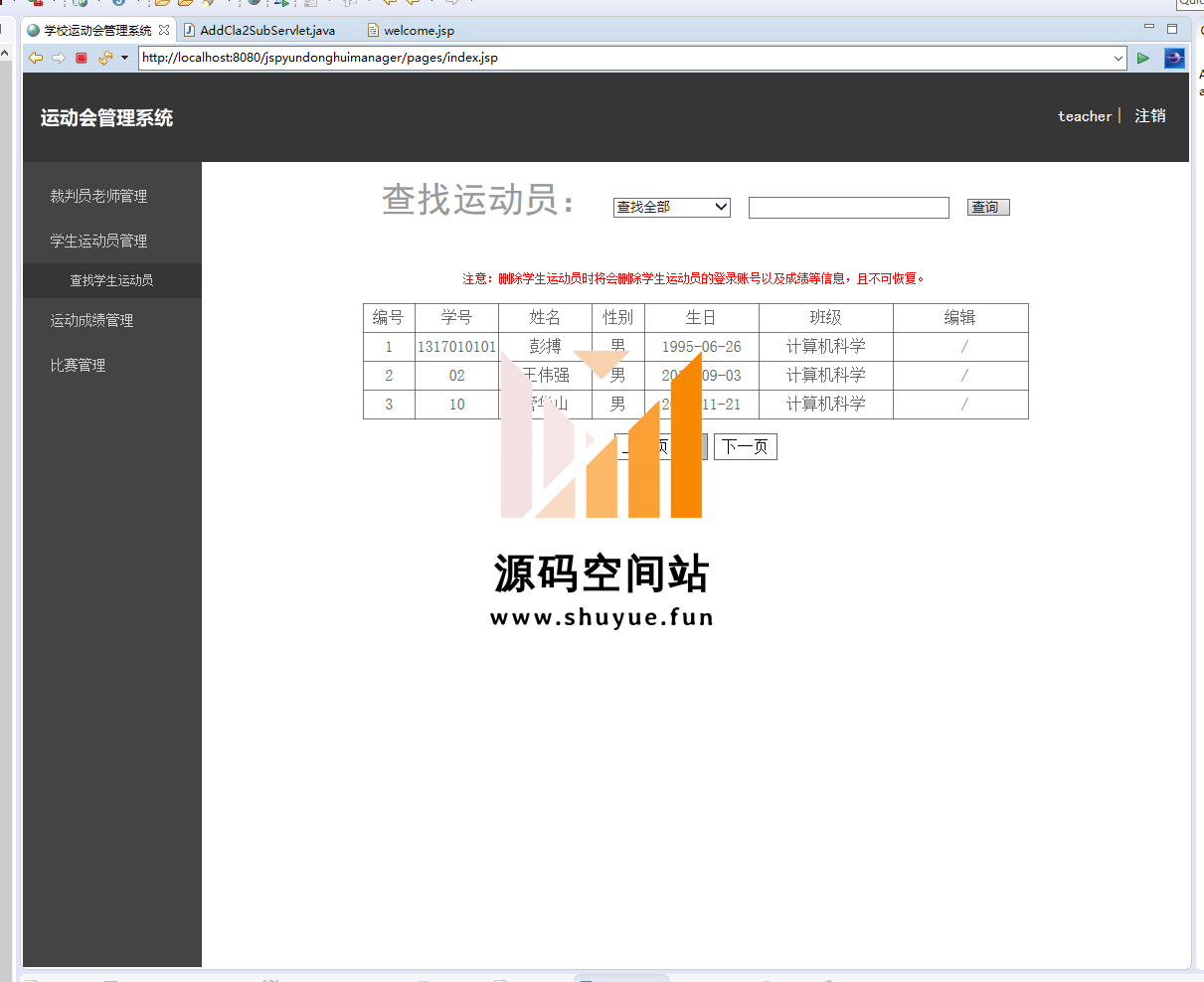Close the 学校运动会管理系统 browser tab

coord(164,30)
